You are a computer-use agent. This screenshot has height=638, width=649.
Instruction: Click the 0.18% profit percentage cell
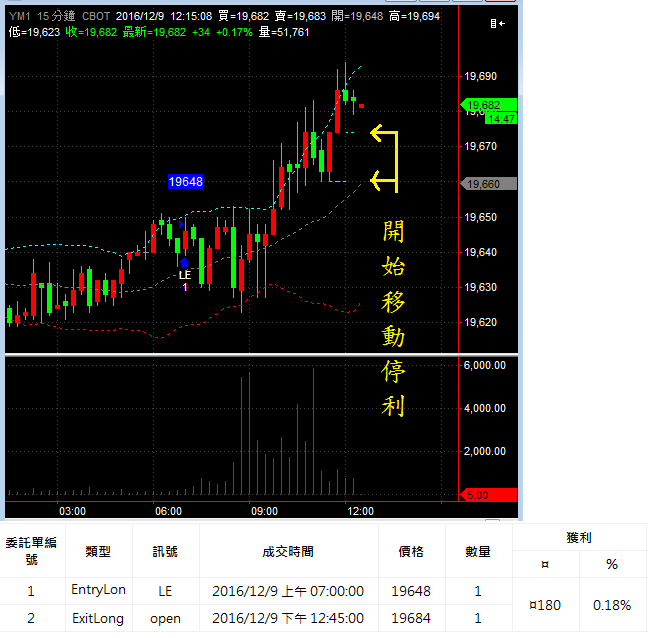tap(612, 605)
